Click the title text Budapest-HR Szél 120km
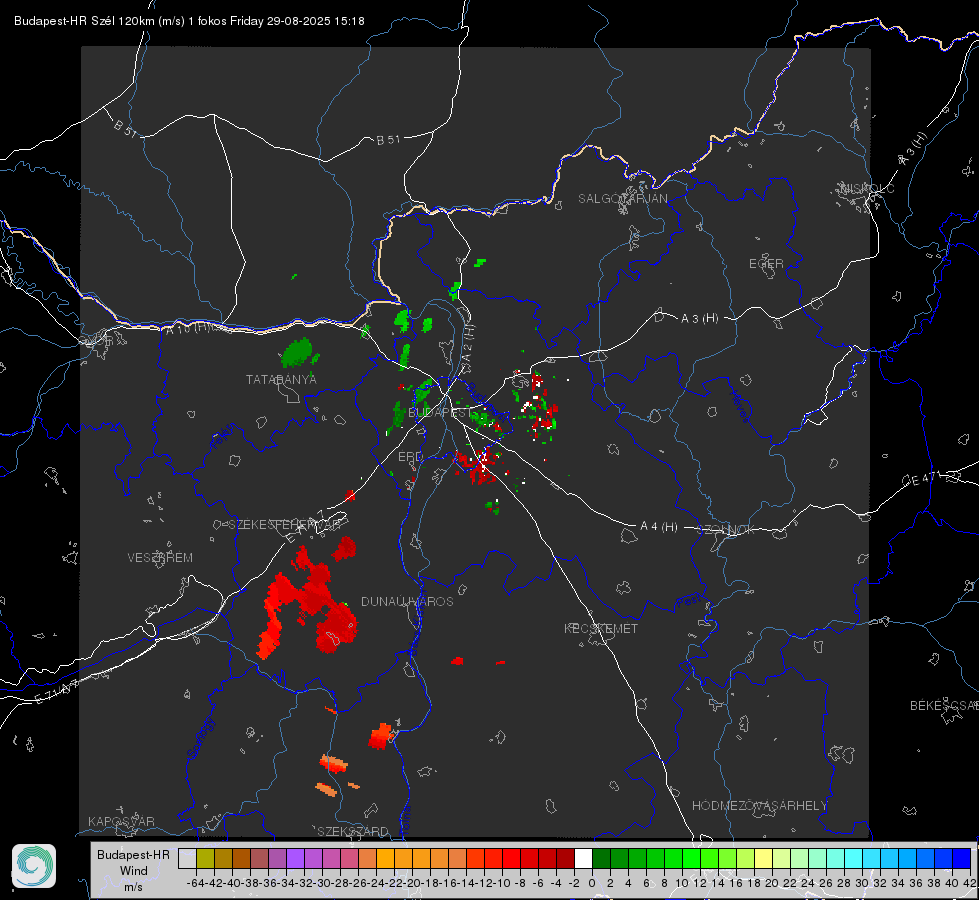 point(84,21)
